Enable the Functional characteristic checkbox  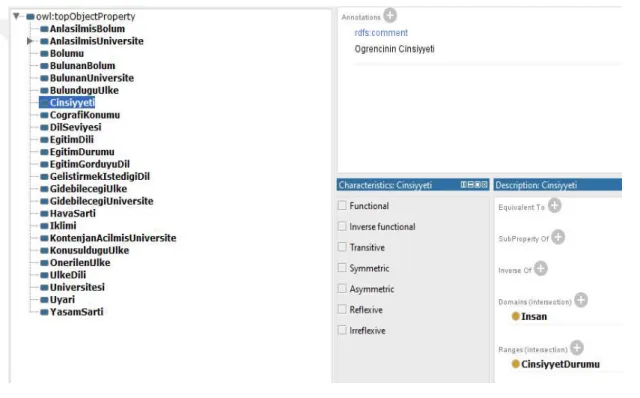pyautogui.click(x=342, y=205)
